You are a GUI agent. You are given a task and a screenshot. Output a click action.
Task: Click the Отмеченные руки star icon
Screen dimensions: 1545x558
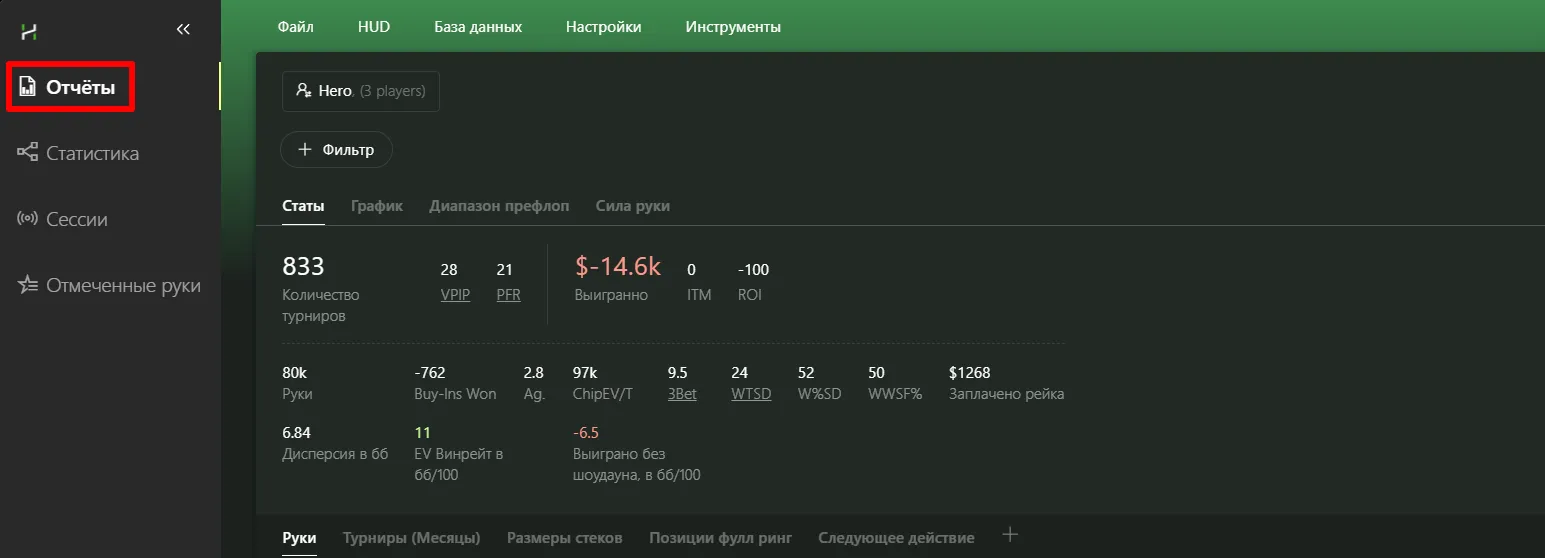pos(28,286)
